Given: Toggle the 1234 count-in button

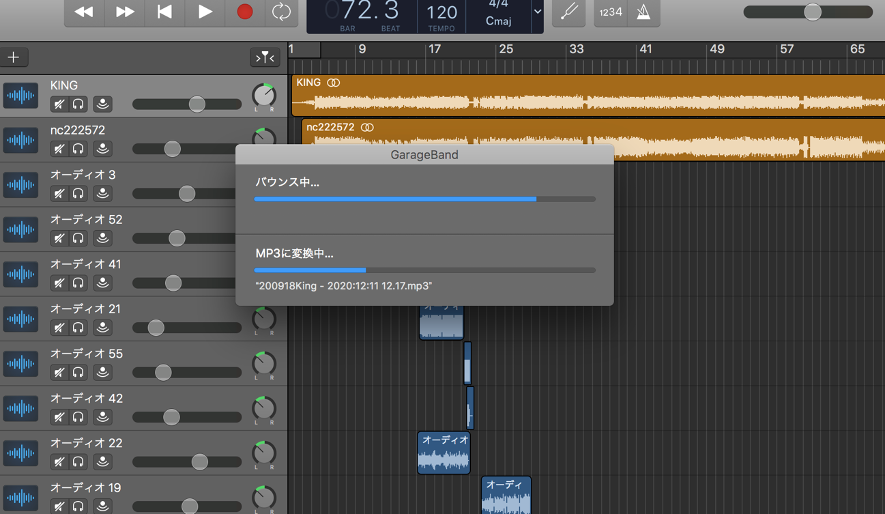Looking at the screenshot, I should [611, 12].
